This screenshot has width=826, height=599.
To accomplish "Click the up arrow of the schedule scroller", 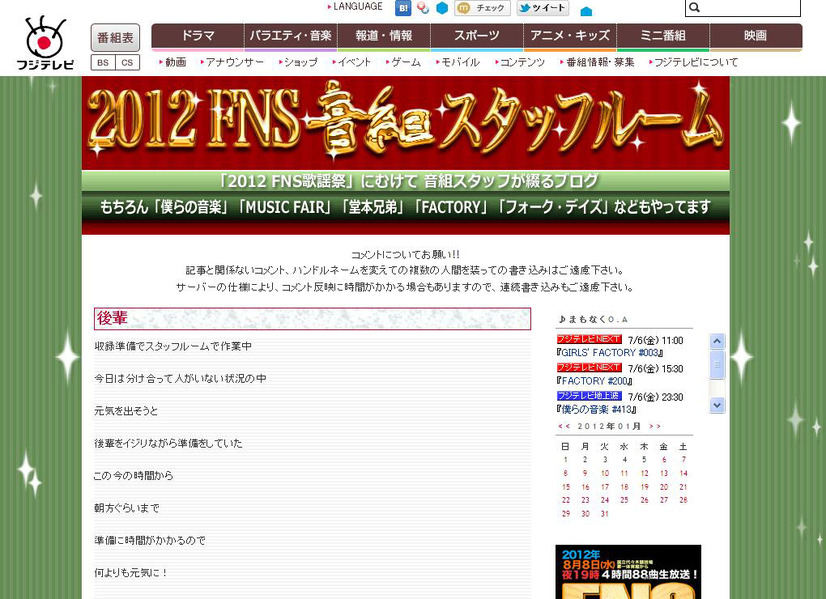I will coord(716,341).
